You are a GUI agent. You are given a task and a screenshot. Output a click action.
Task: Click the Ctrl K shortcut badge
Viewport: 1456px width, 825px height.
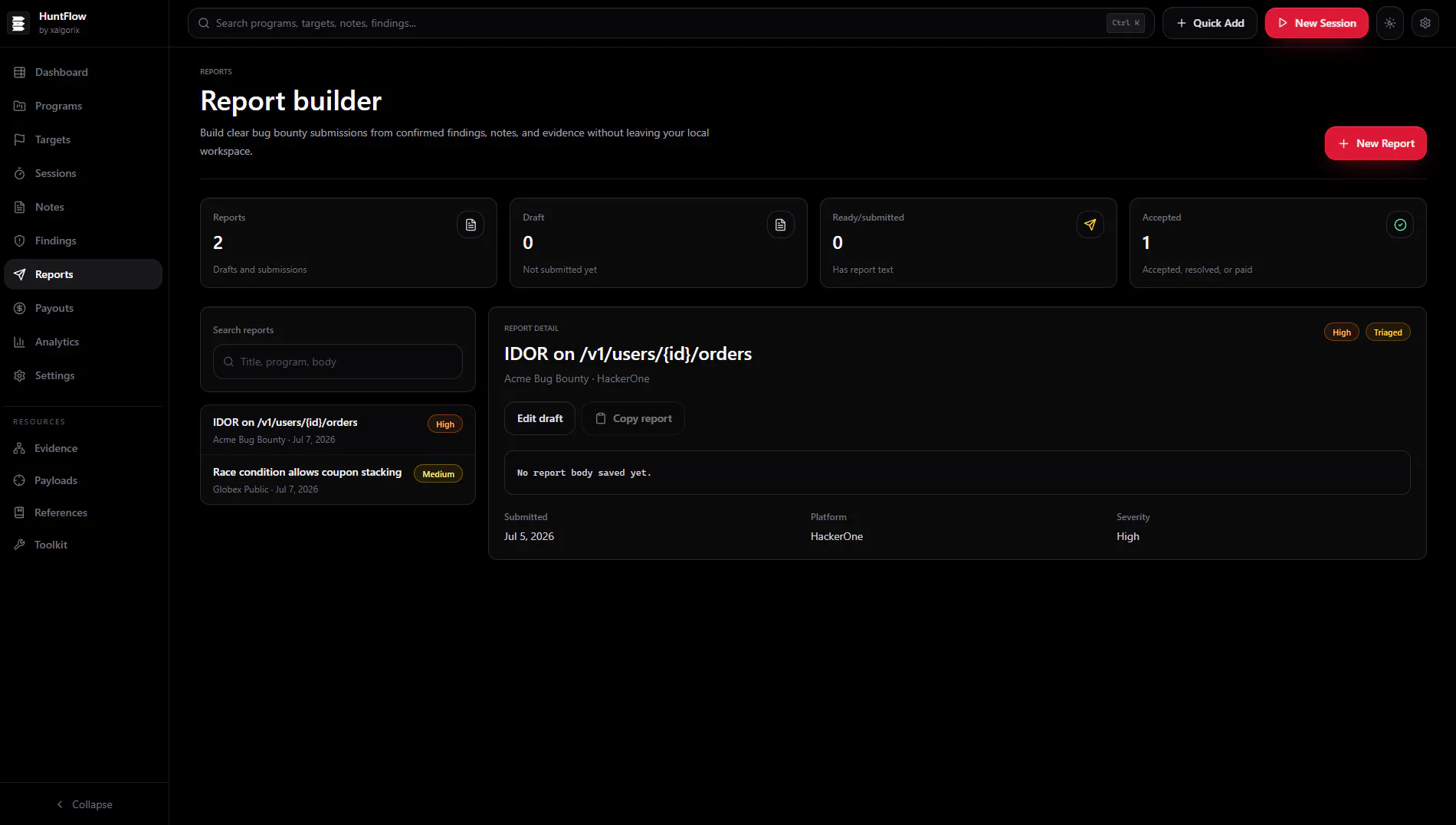coord(1126,23)
